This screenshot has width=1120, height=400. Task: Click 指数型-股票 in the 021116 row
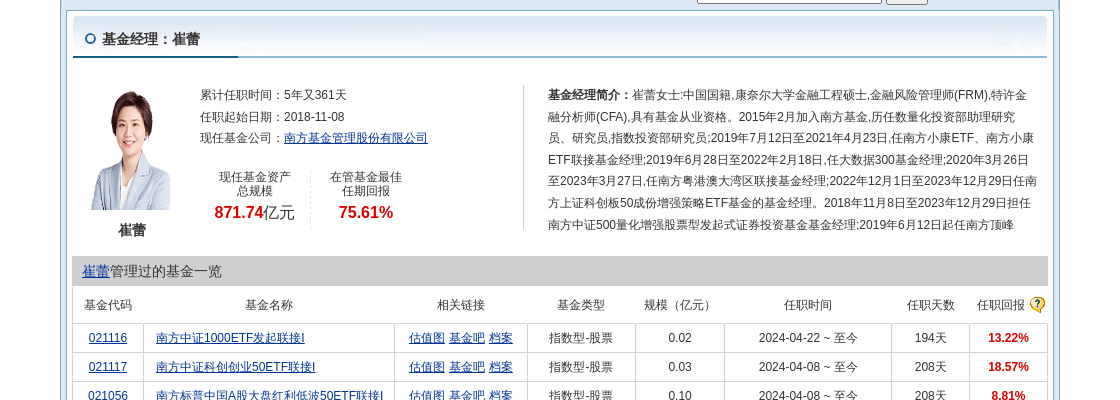coord(581,338)
